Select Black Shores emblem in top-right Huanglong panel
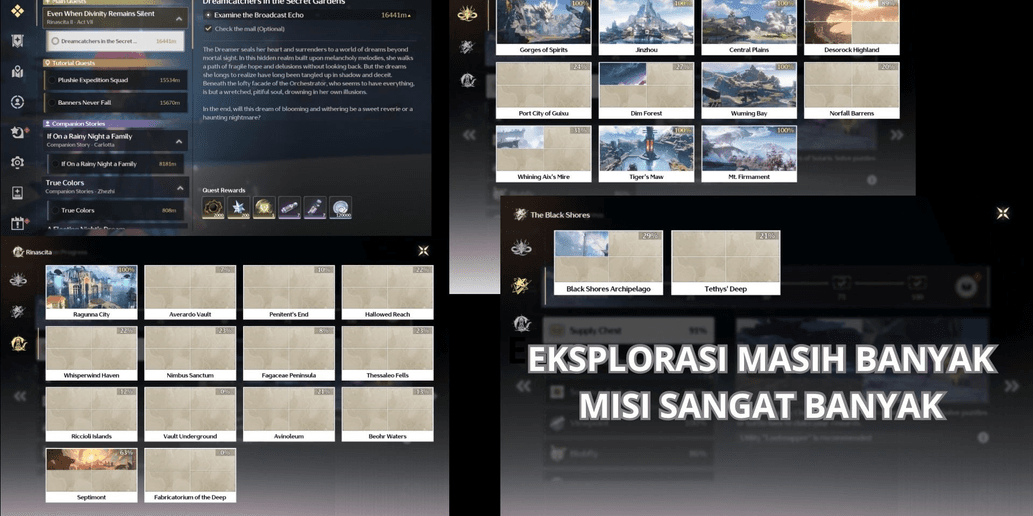This screenshot has width=1033, height=516. click(468, 47)
